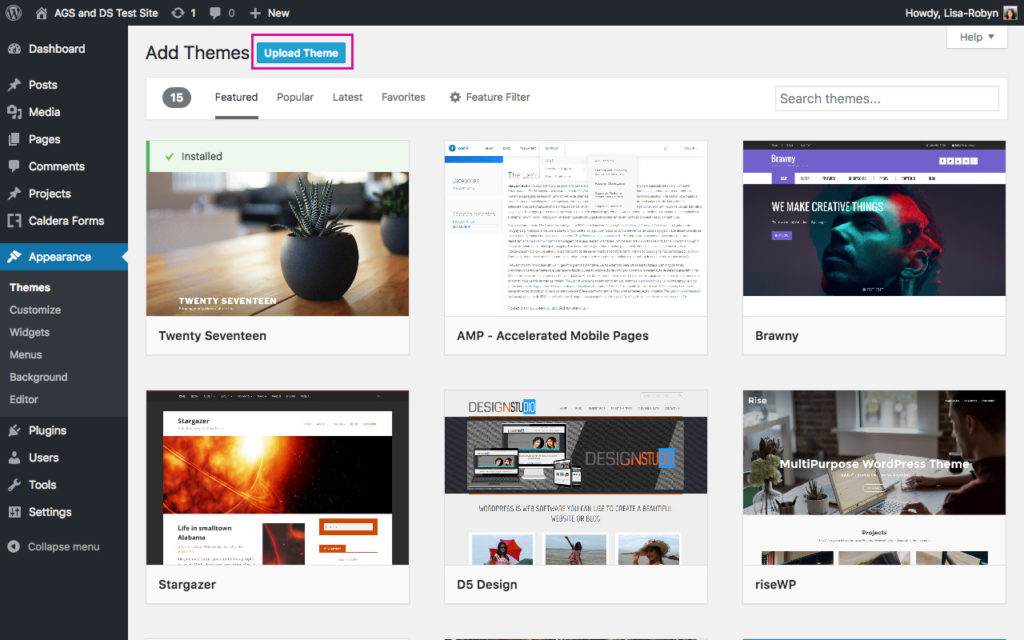Click the Stargazer theme name
This screenshot has height=640, width=1024.
(187, 584)
